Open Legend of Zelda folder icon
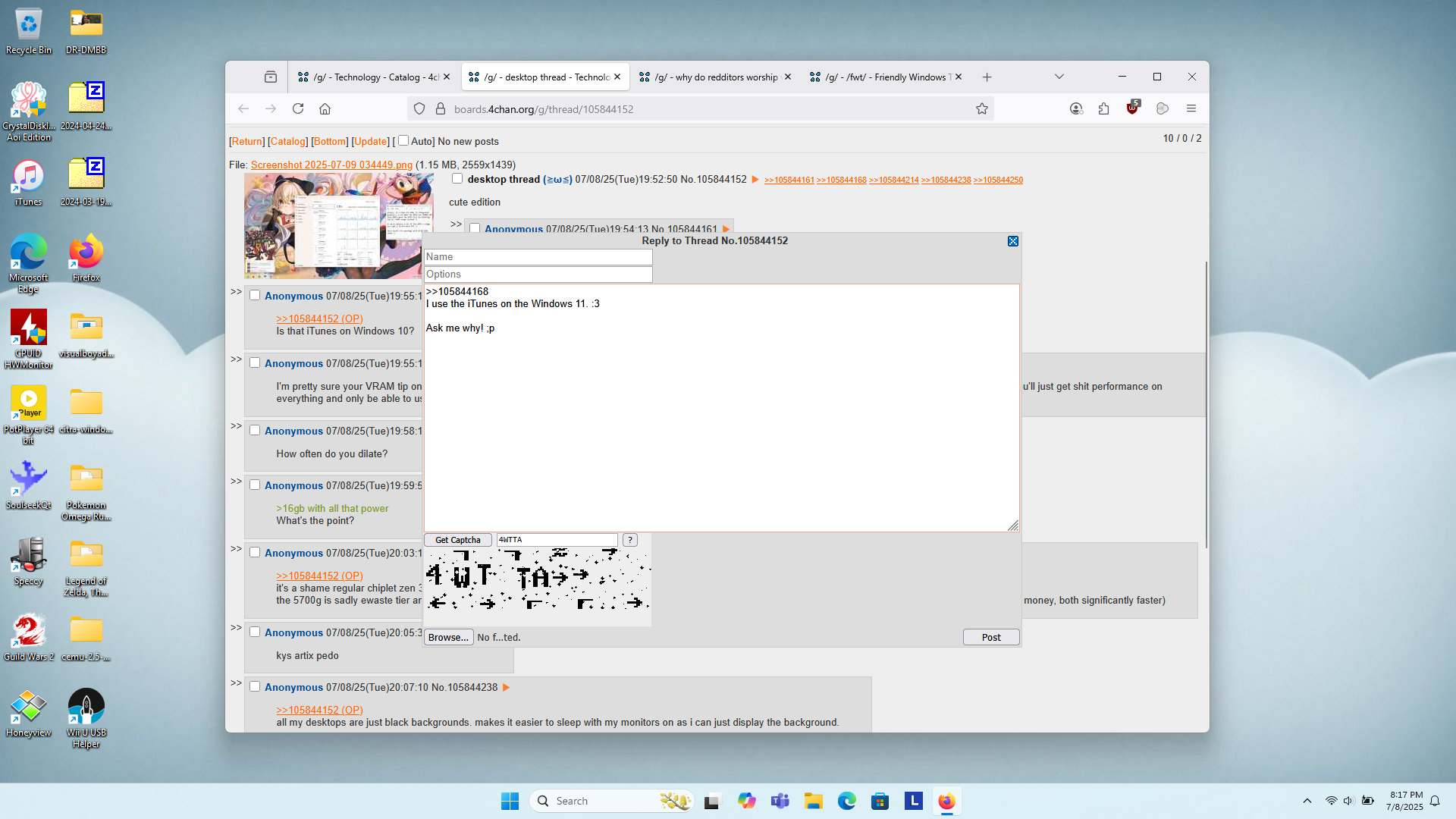Image resolution: width=1456 pixels, height=819 pixels. tap(86, 566)
